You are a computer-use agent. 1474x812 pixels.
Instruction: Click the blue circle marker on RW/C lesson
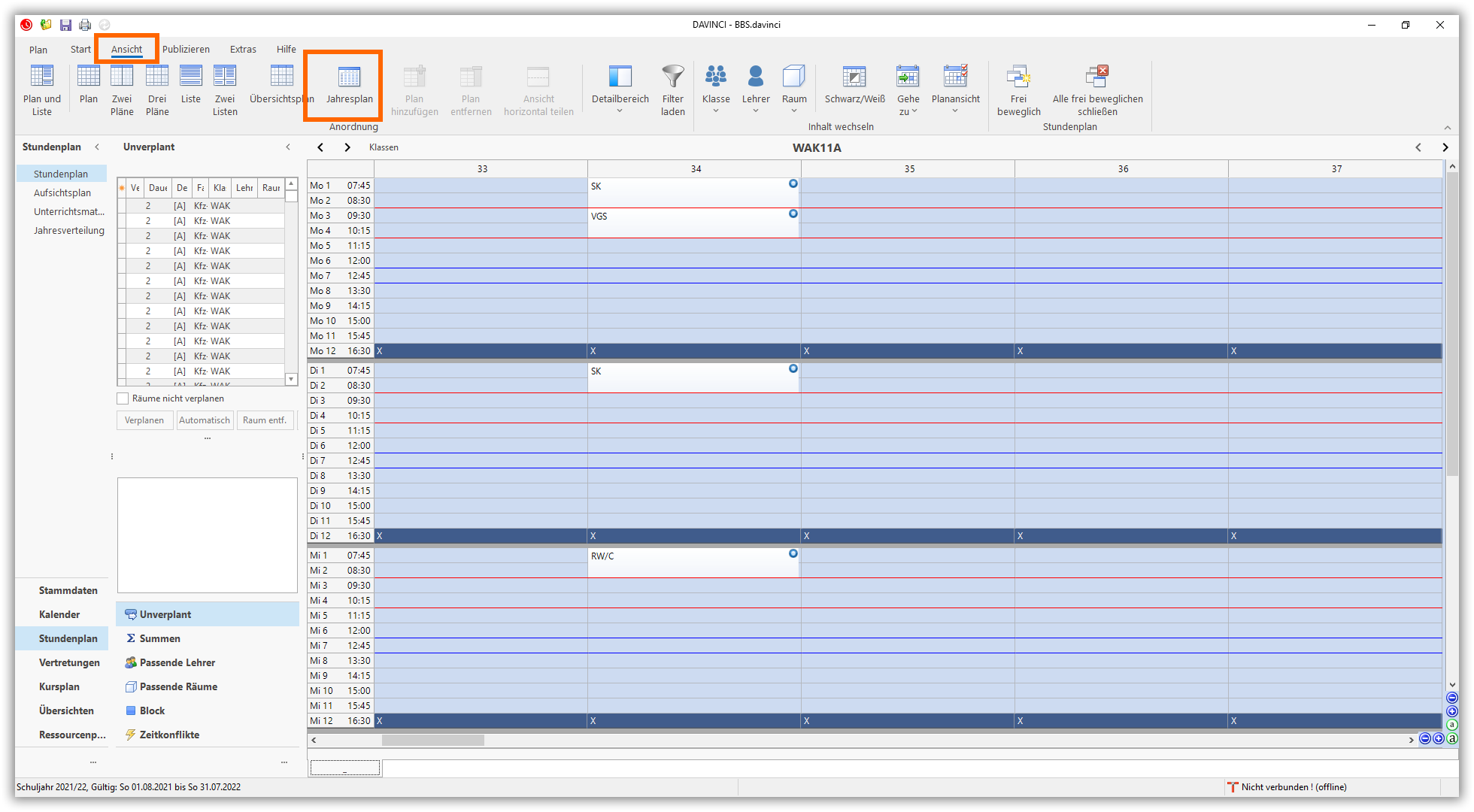point(793,553)
